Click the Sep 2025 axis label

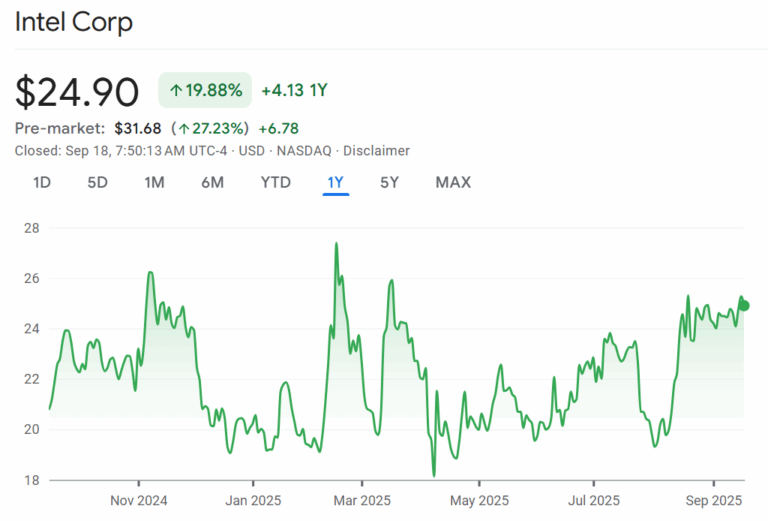pyautogui.click(x=714, y=500)
